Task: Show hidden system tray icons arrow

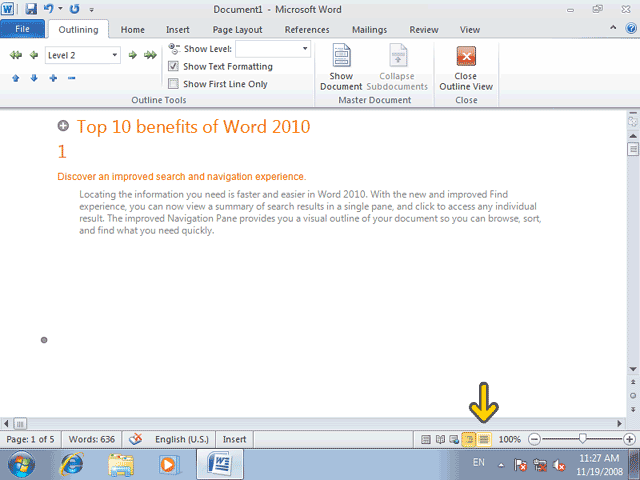Action: (501, 464)
